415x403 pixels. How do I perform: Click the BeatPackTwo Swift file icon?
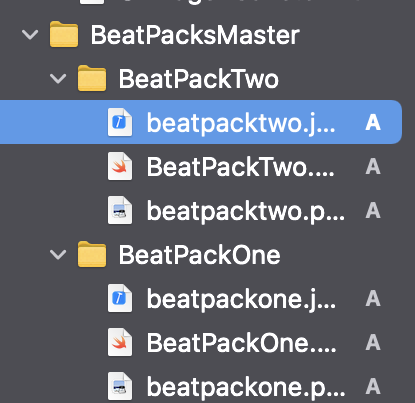pos(120,166)
